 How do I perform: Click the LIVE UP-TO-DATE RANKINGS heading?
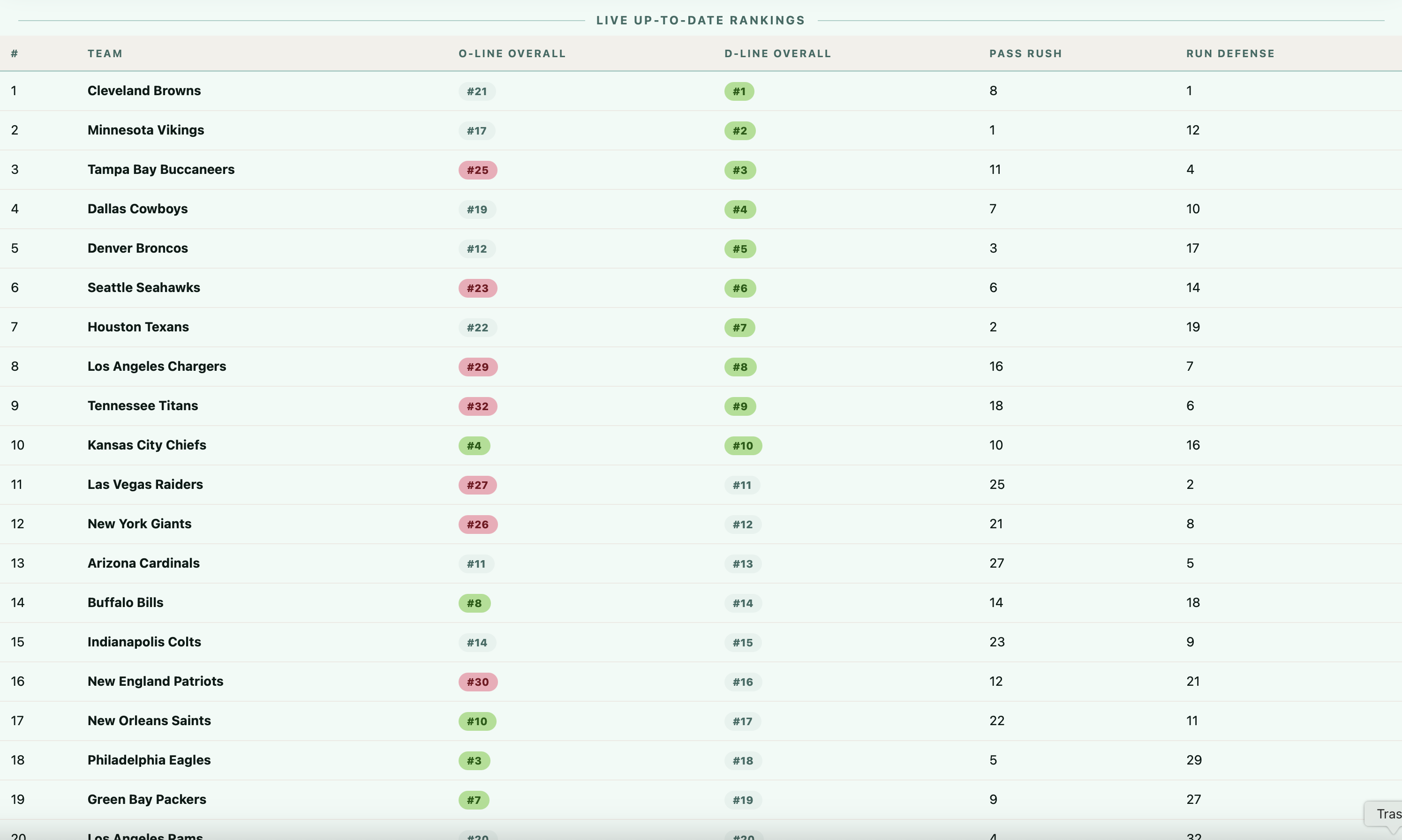701,20
